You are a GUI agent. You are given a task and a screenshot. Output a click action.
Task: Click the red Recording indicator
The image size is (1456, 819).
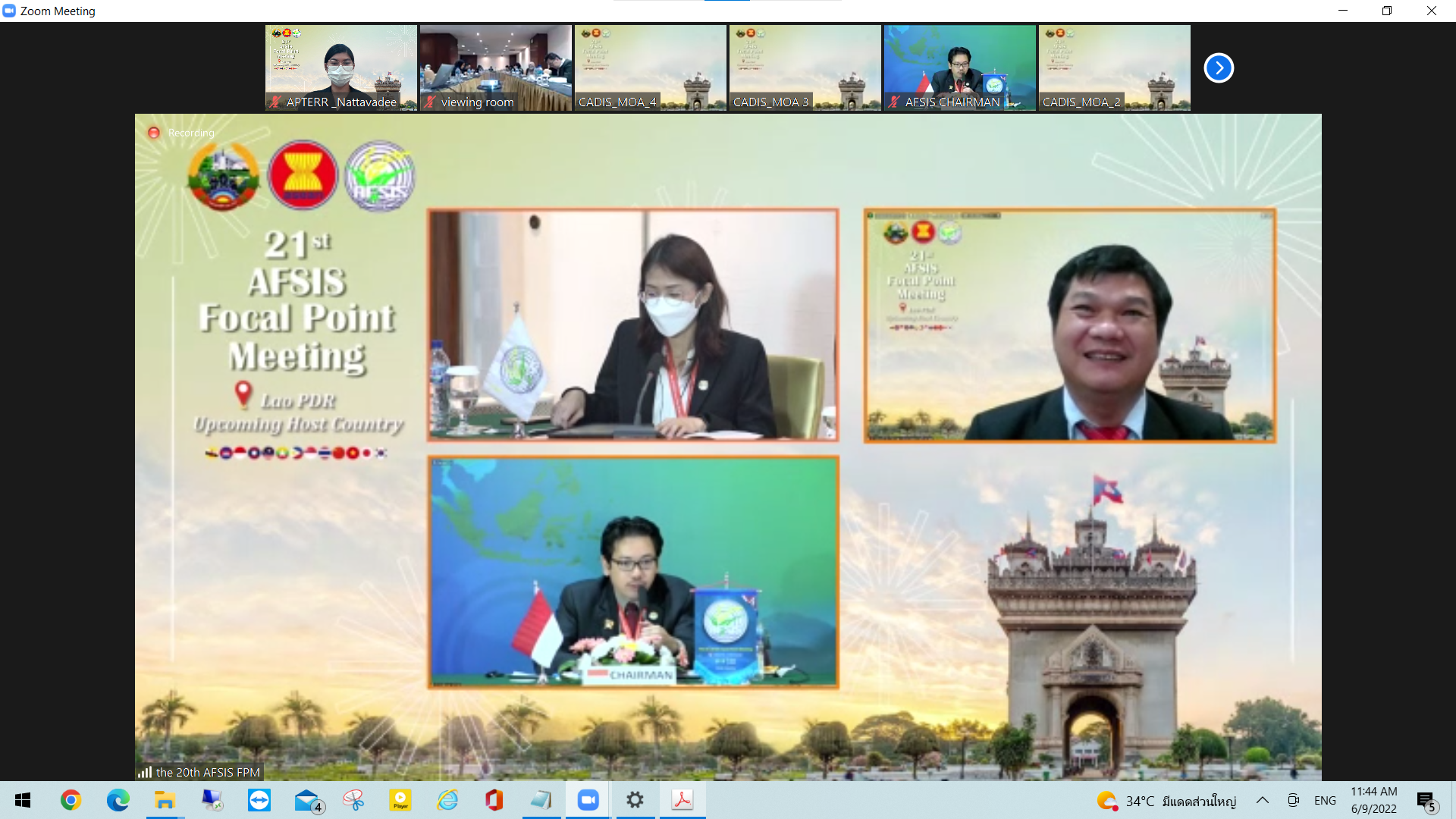(154, 133)
